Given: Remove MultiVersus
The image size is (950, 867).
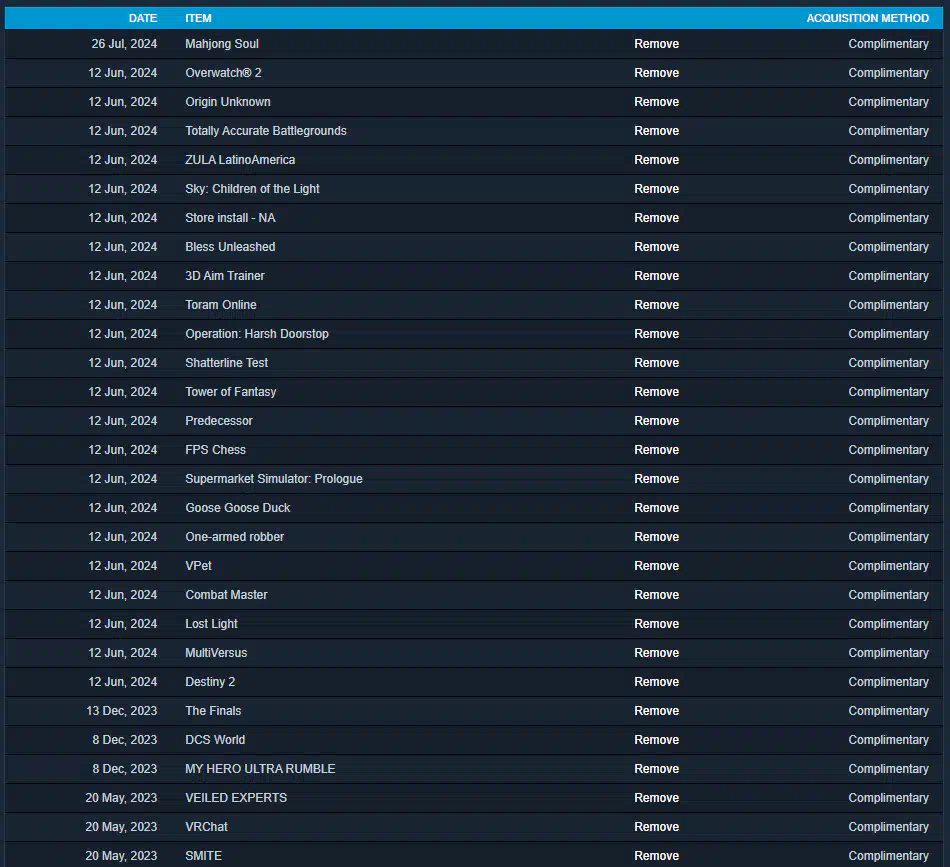Looking at the screenshot, I should [656, 653].
